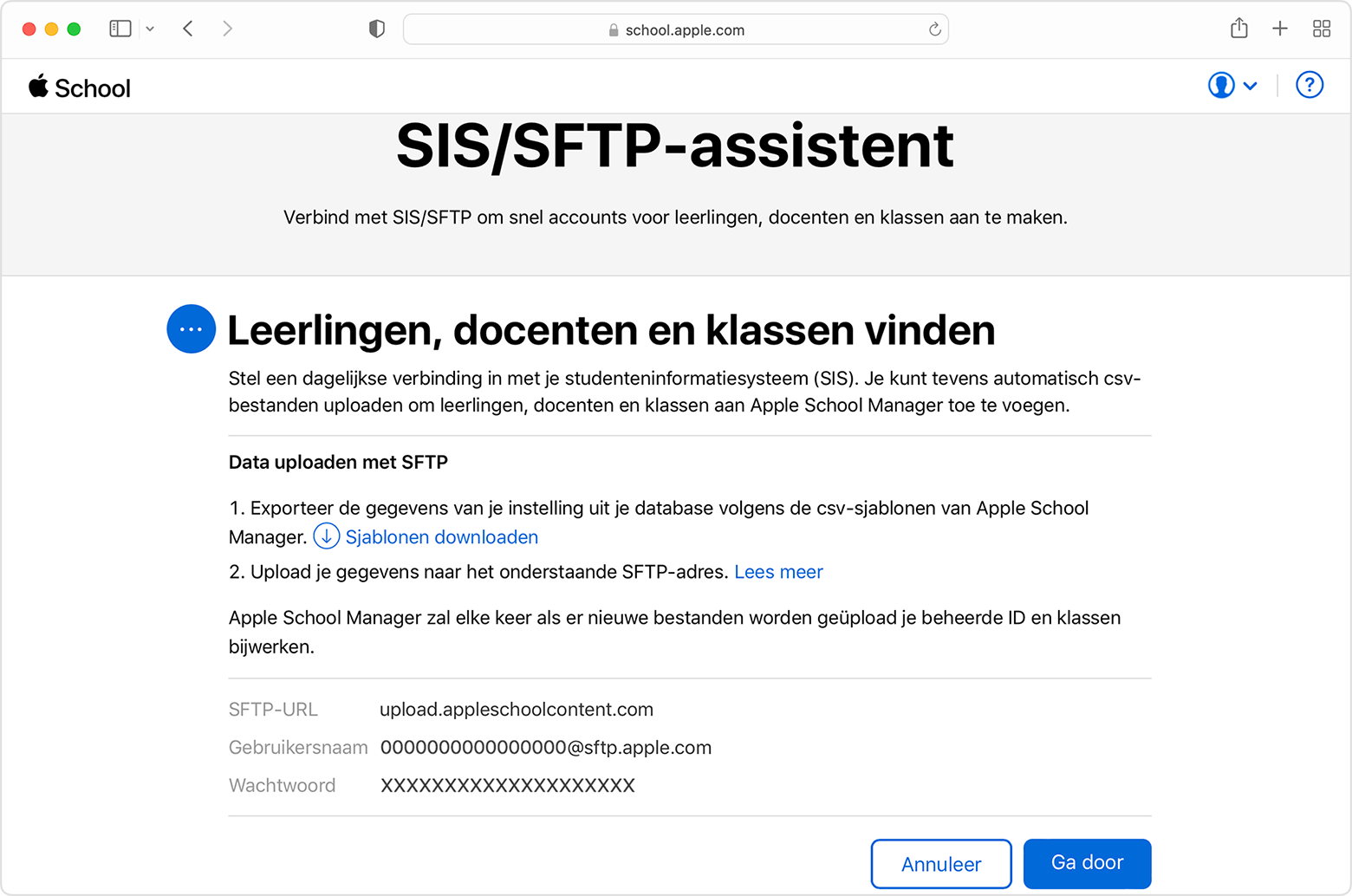The image size is (1352, 896).
Task: Expand the sidebar options chevron
Action: pyautogui.click(x=150, y=29)
